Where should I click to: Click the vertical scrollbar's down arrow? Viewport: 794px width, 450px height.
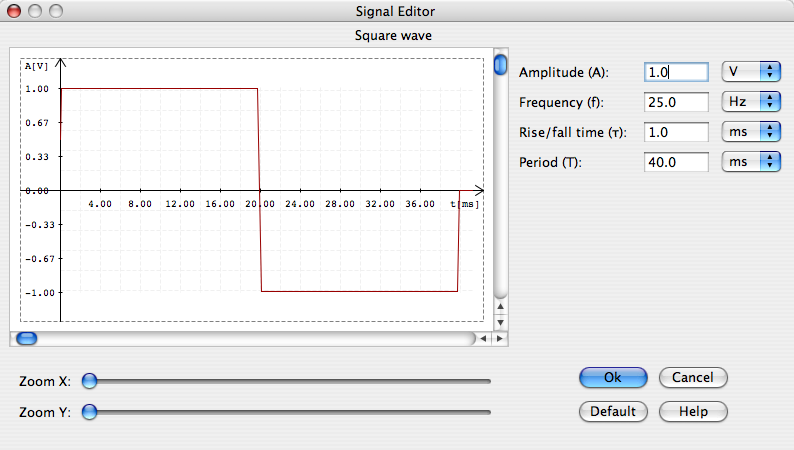tap(501, 322)
